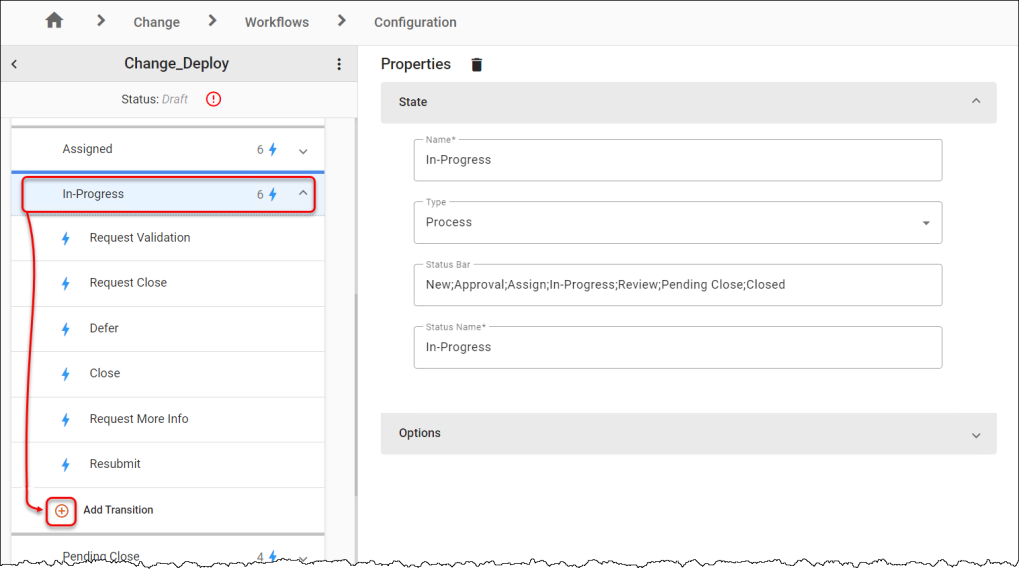Screen dimensions: 1019x570
Task: Click the lightning icon on Assigned row
Action: (273, 149)
